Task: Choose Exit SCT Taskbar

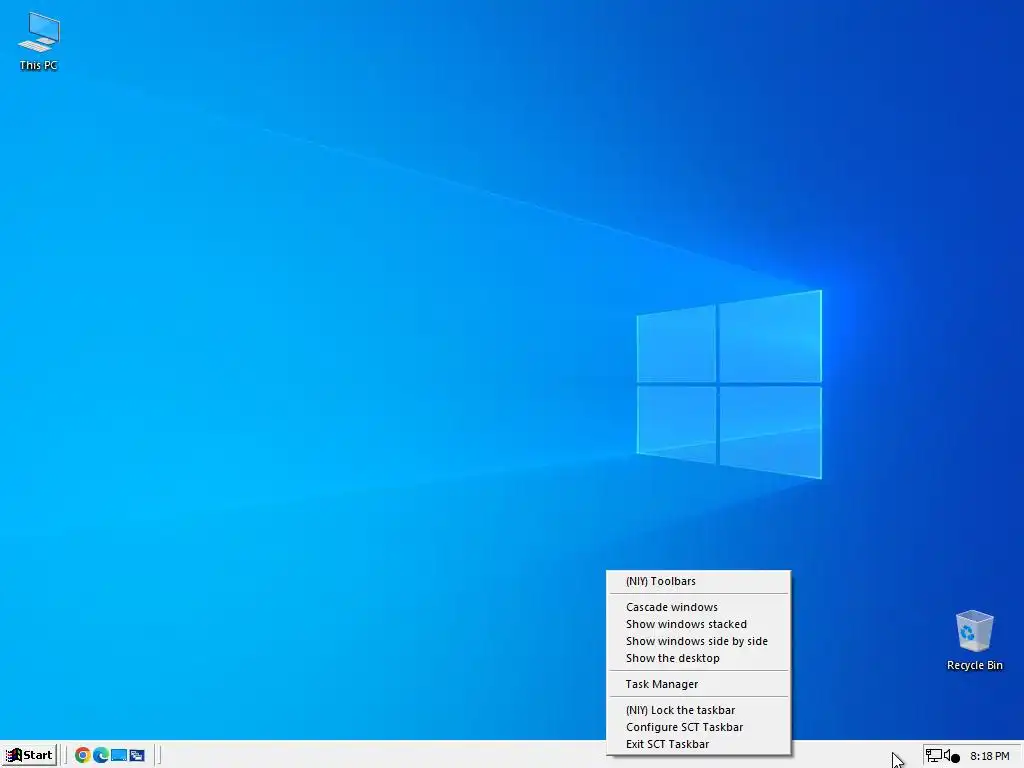Action: (699, 744)
